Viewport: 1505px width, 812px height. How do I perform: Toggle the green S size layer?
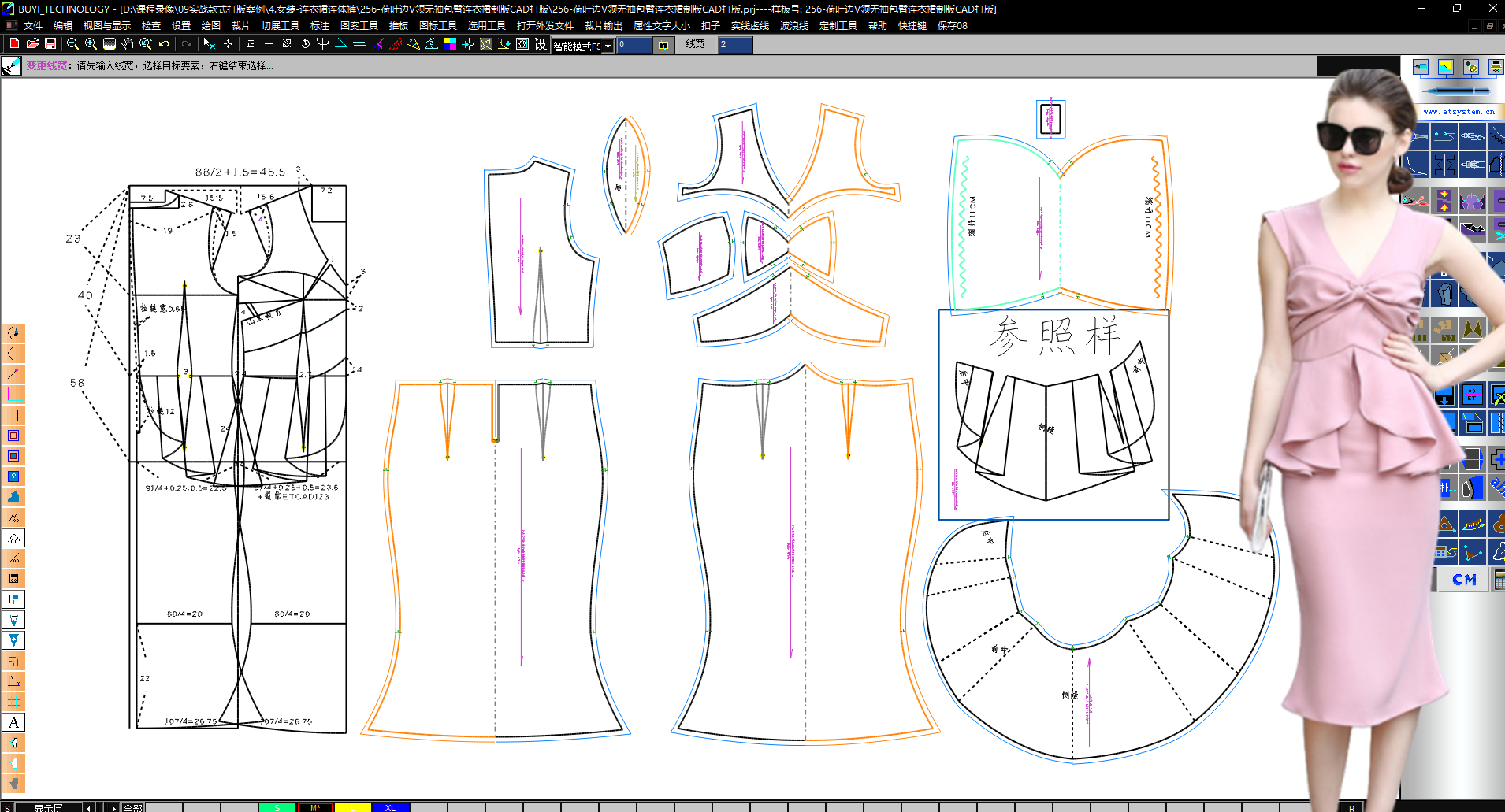point(277,807)
